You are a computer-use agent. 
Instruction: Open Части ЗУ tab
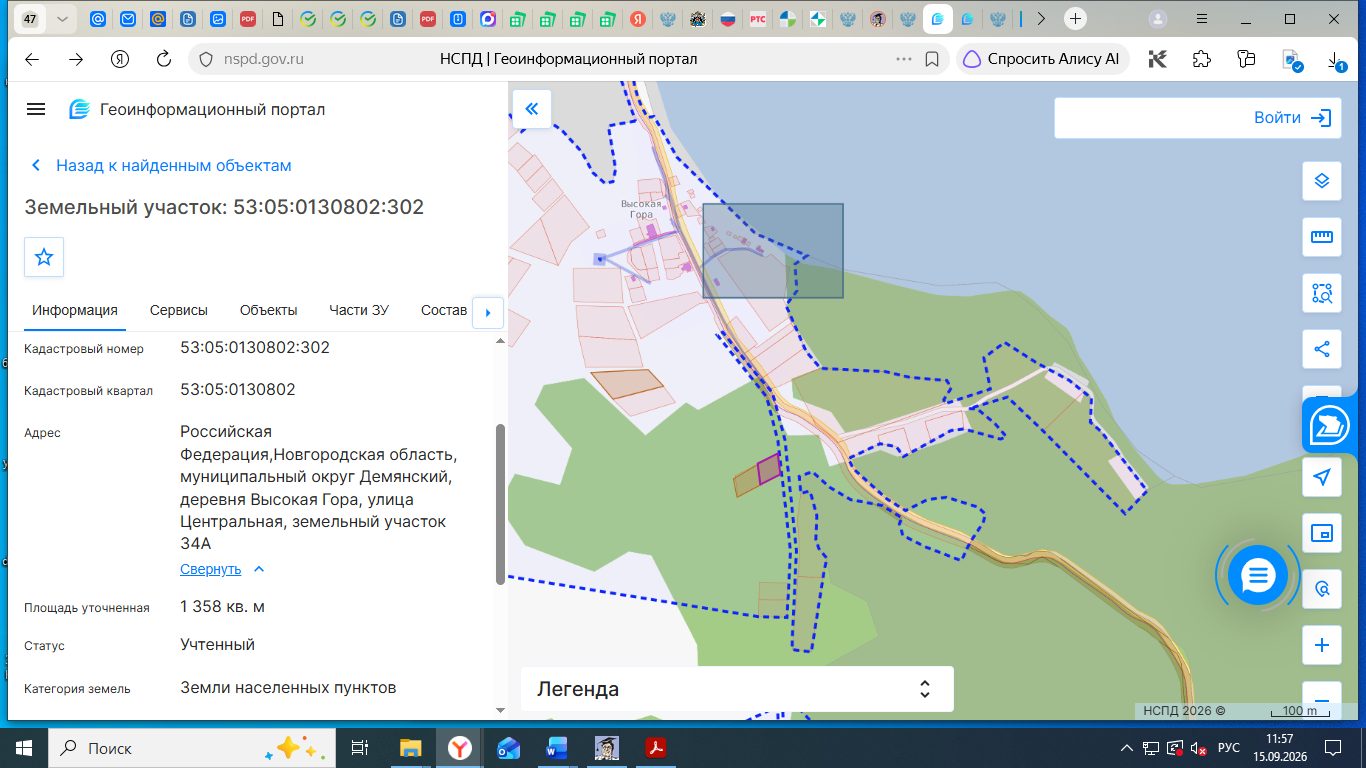pyautogui.click(x=359, y=310)
